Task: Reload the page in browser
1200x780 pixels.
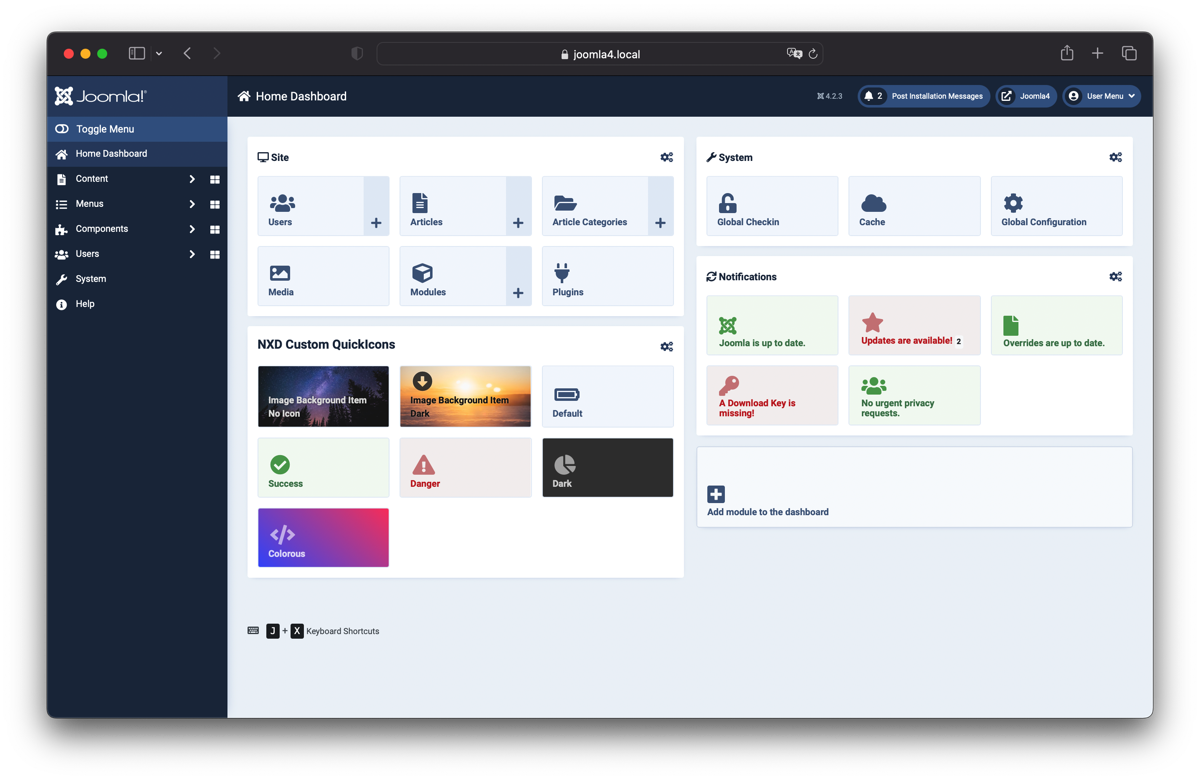Action: tap(813, 54)
